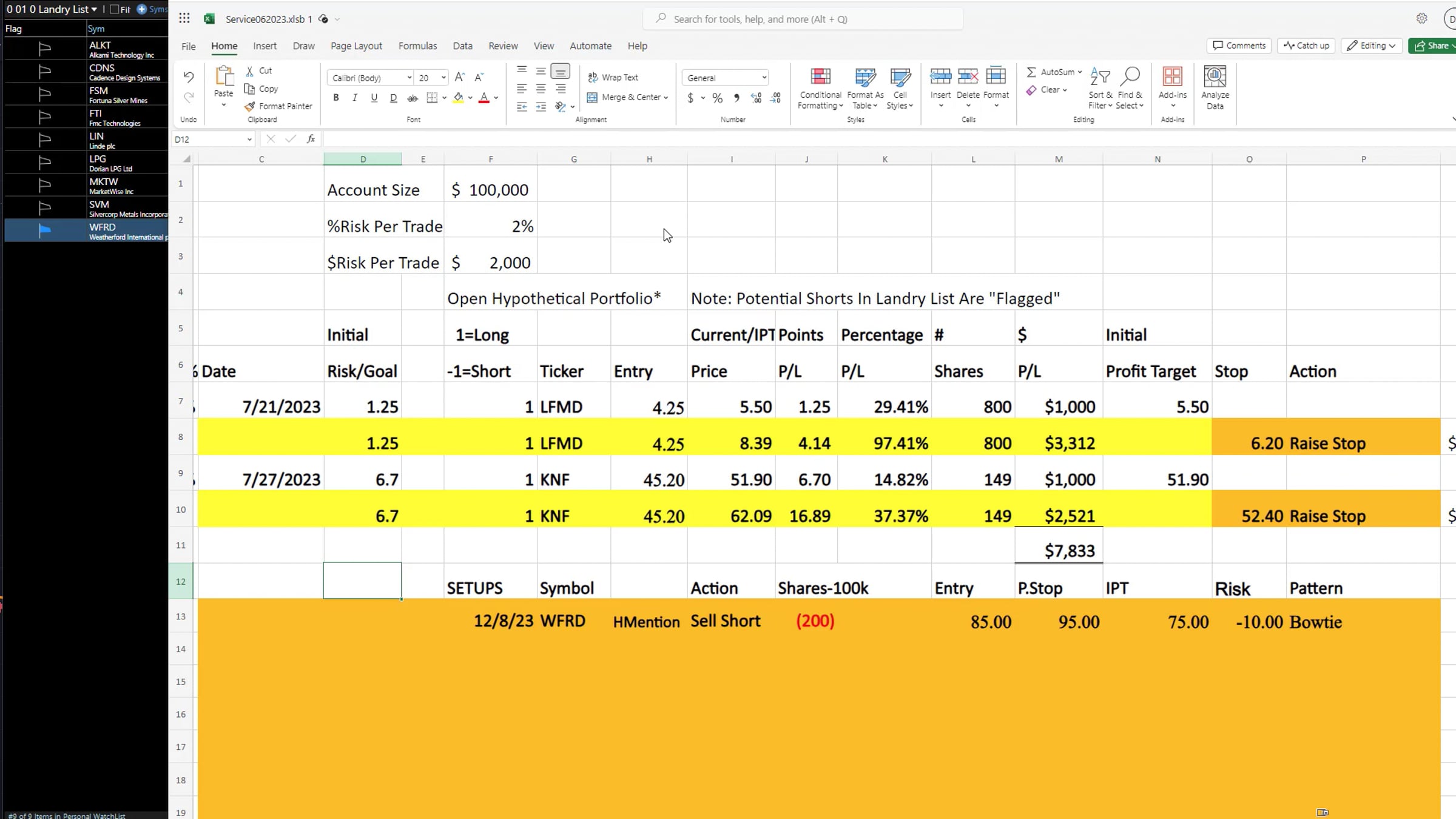Apply top vertical alignment
The height and width of the screenshot is (819, 1456).
click(x=522, y=70)
